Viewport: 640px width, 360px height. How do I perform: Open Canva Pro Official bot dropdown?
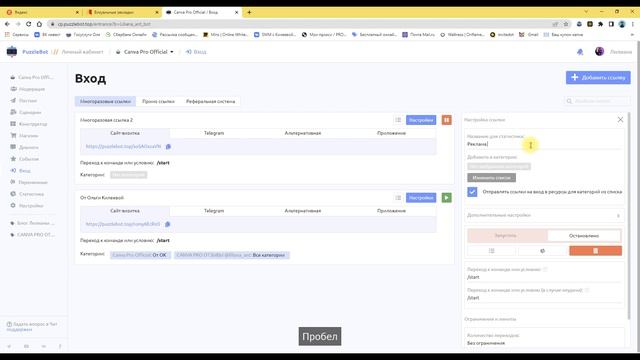[145, 52]
